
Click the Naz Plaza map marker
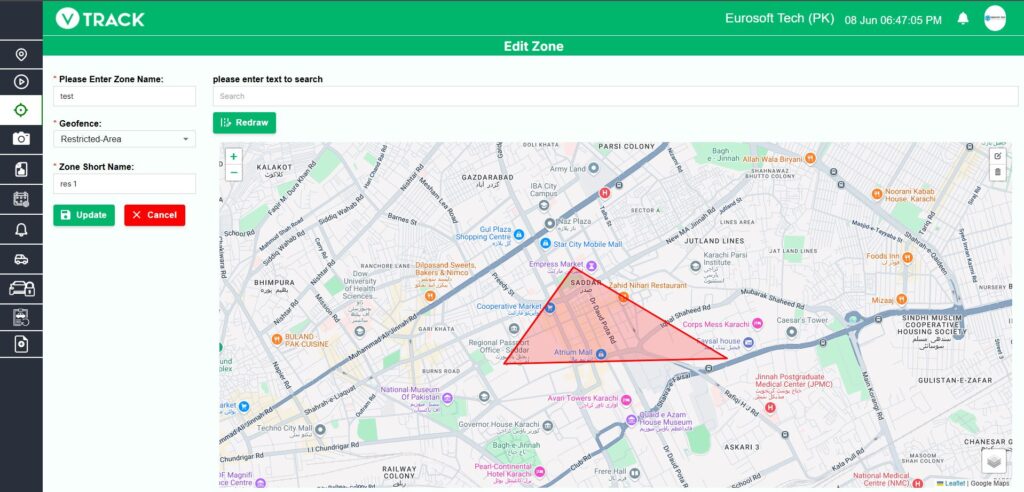click(551, 223)
